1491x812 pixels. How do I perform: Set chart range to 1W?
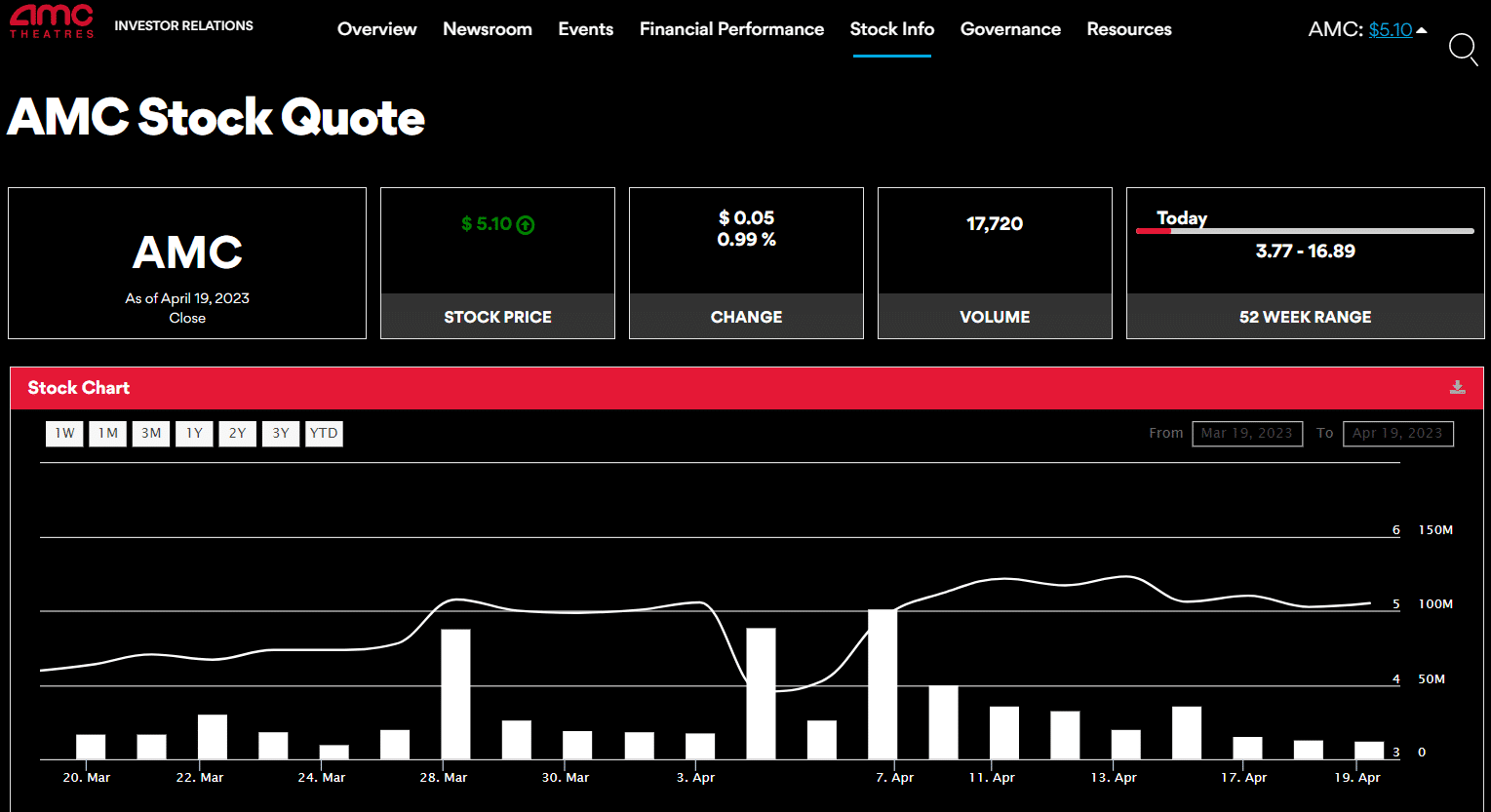tap(64, 434)
